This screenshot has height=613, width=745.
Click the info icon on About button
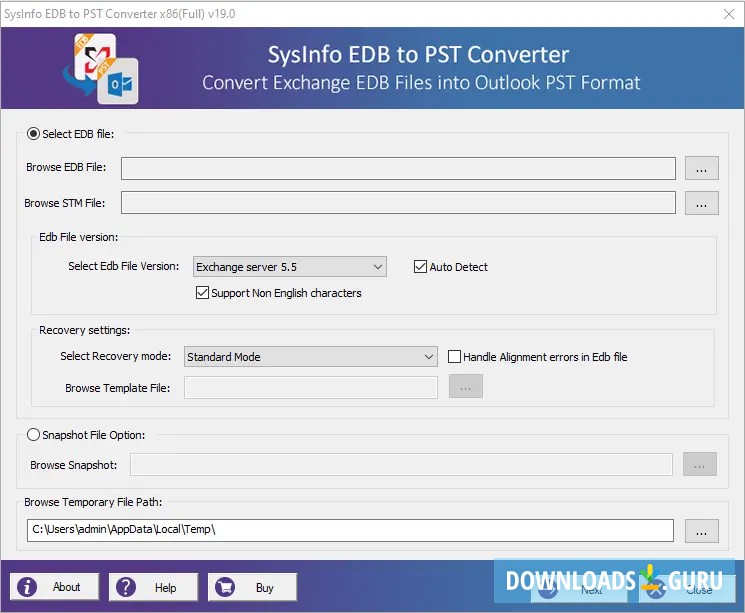point(27,587)
